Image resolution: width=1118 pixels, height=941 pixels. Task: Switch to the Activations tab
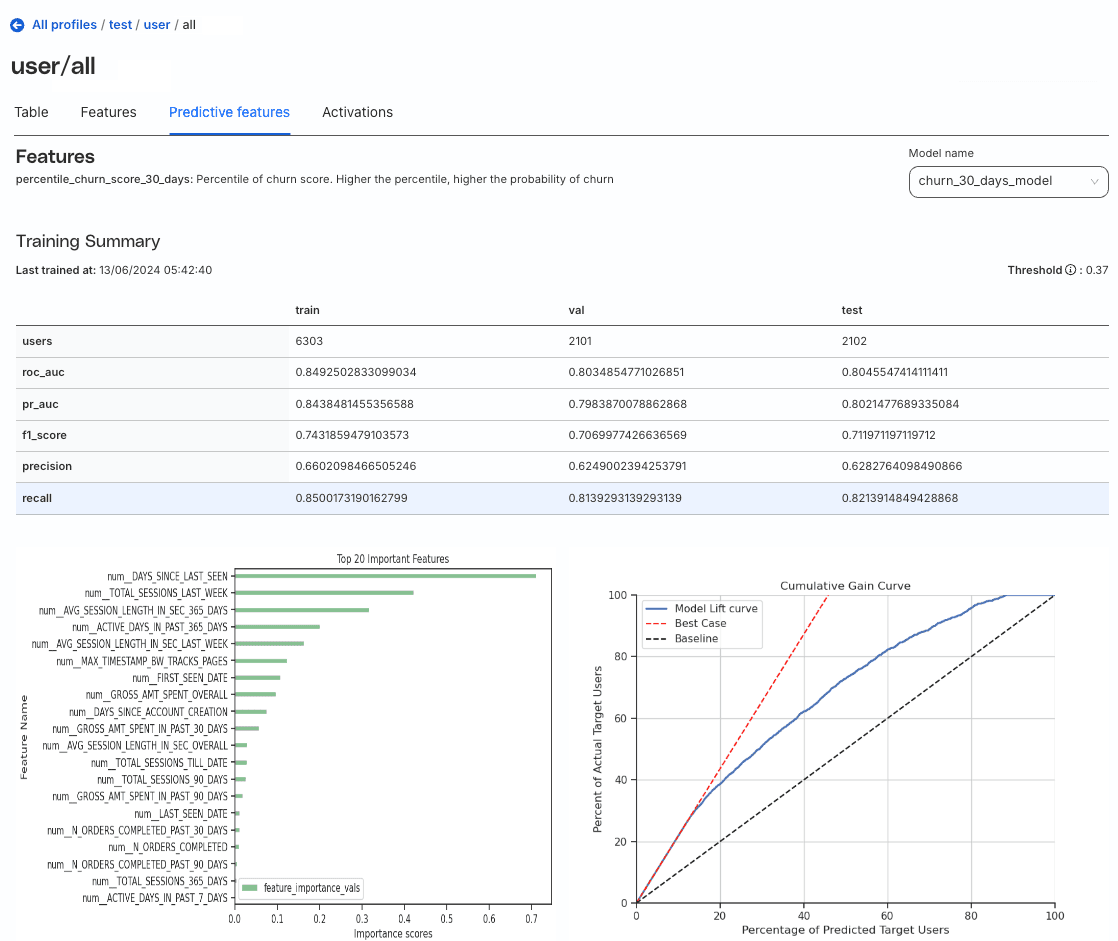point(357,112)
